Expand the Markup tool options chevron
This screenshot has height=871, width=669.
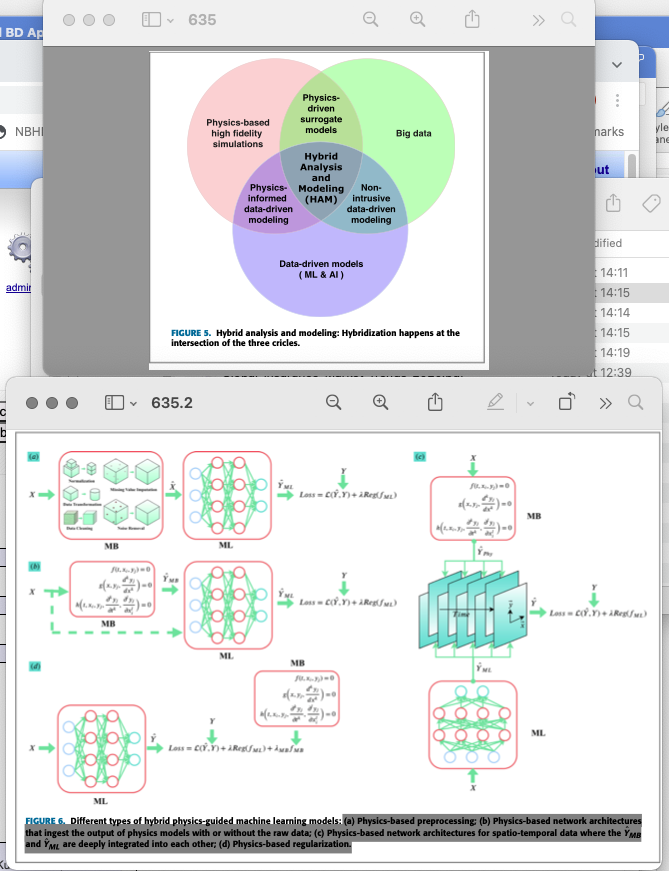pos(529,402)
